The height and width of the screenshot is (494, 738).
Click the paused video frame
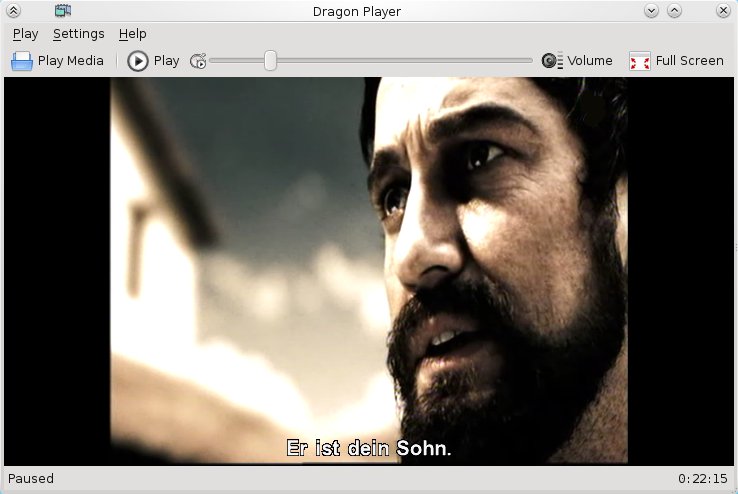369,271
